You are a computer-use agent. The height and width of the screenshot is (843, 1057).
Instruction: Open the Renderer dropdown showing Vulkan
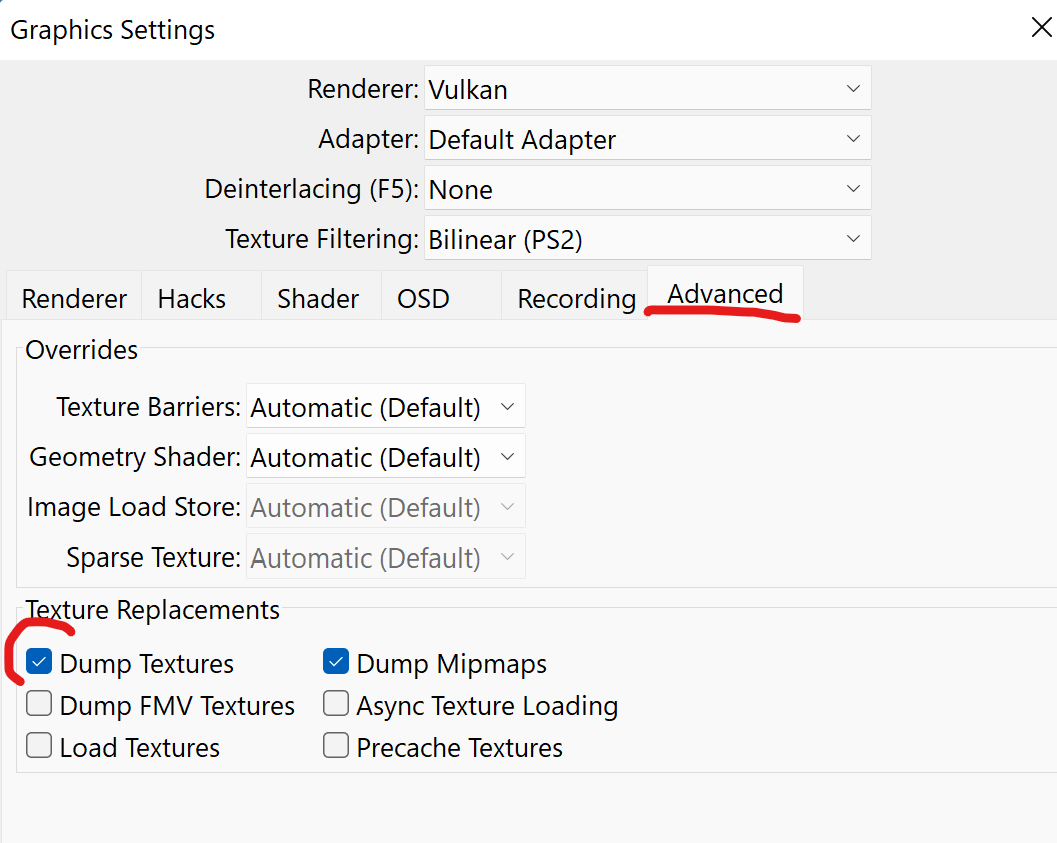click(647, 88)
